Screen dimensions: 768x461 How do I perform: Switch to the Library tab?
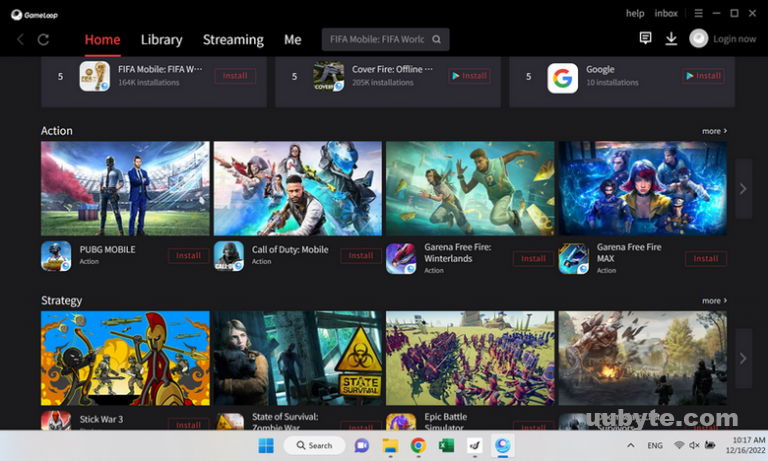(x=162, y=40)
